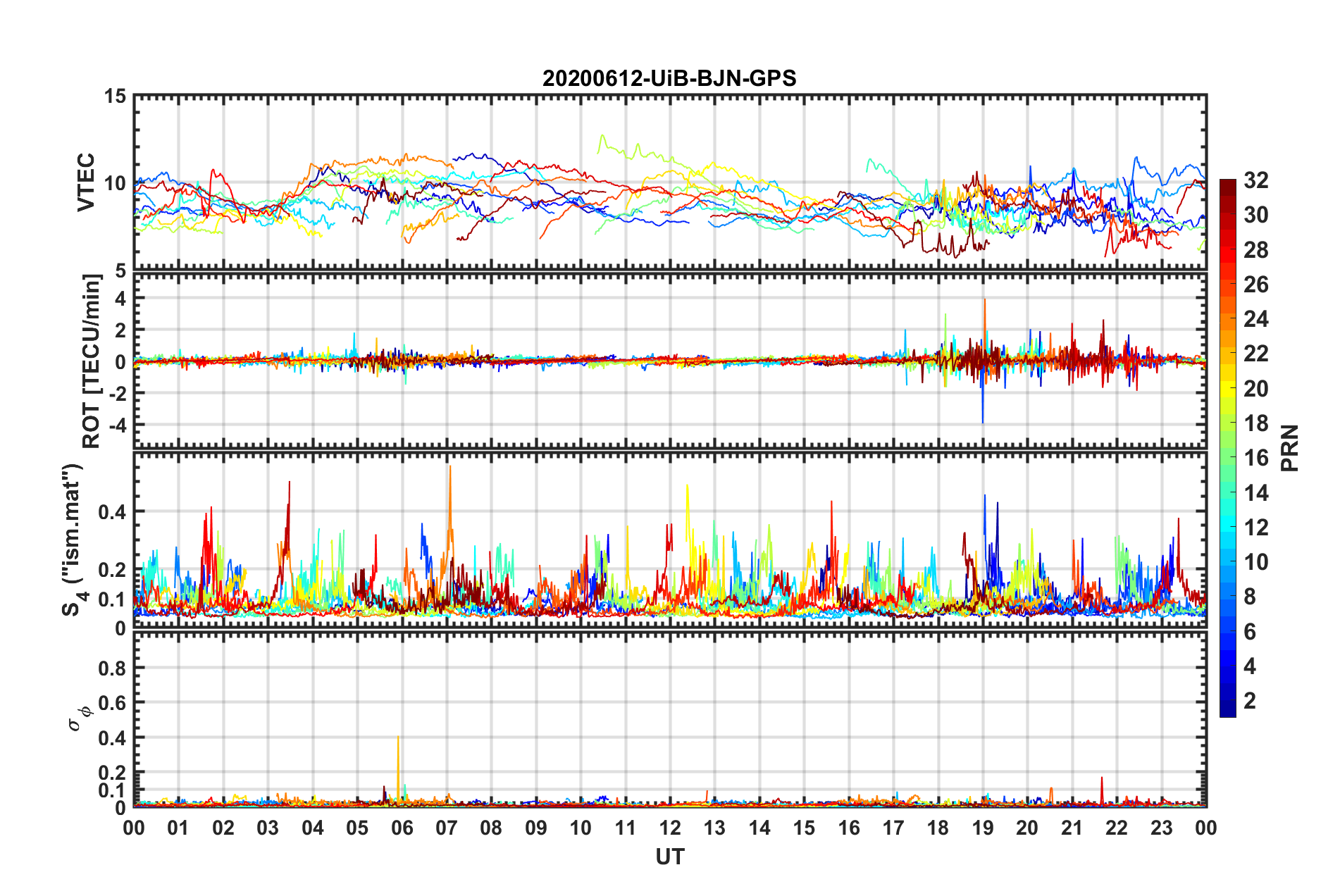Select the 13 hour tick on UT axis
Image resolution: width=1340 pixels, height=896 pixels.
714,828
